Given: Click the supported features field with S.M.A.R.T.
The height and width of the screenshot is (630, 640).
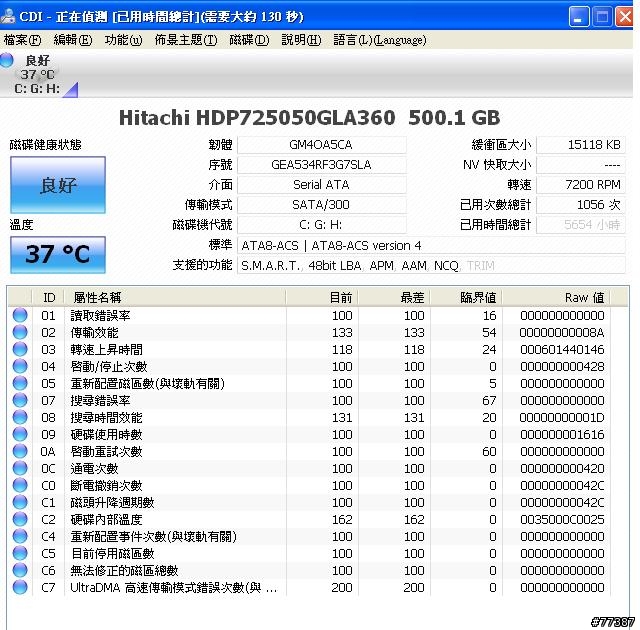Looking at the screenshot, I should coord(431,266).
